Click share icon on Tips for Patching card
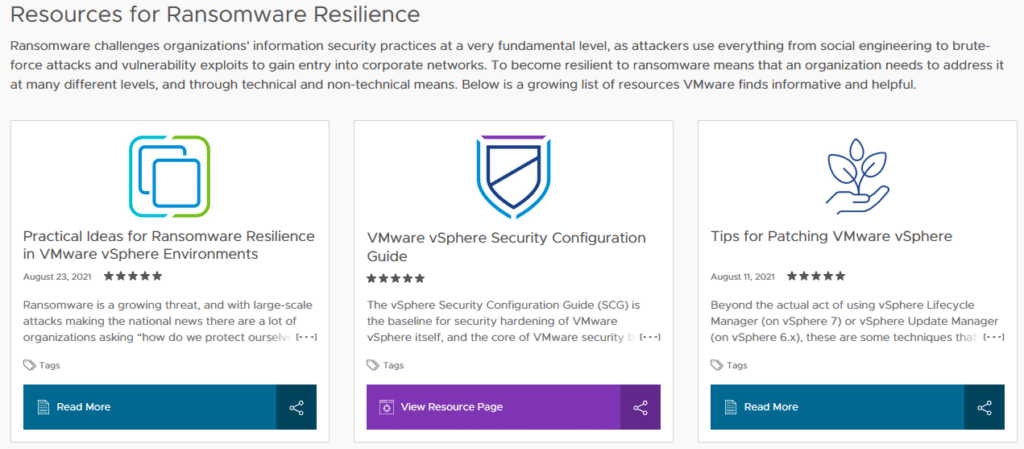The height and width of the screenshot is (449, 1024). [x=984, y=407]
